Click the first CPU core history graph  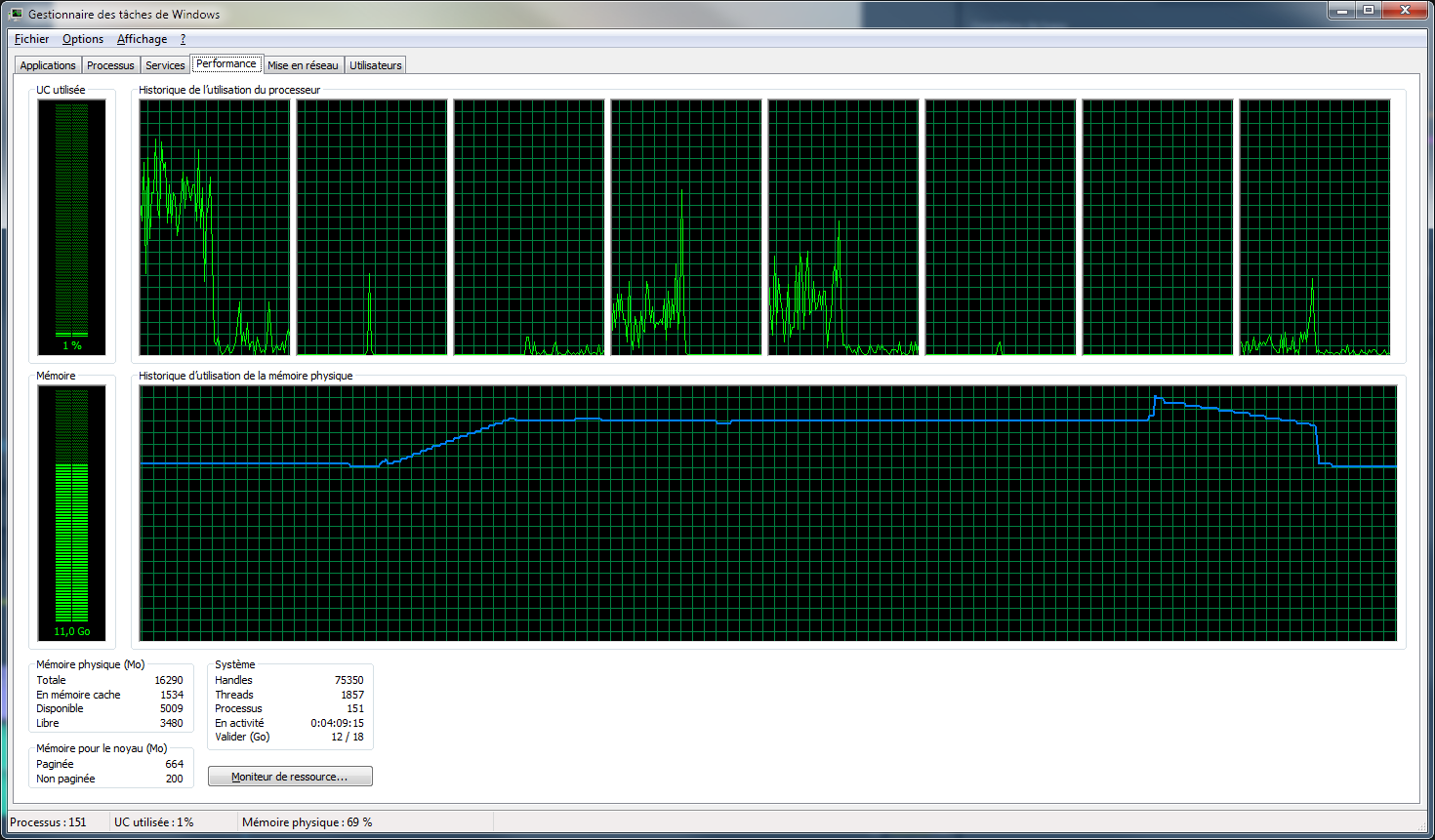215,227
